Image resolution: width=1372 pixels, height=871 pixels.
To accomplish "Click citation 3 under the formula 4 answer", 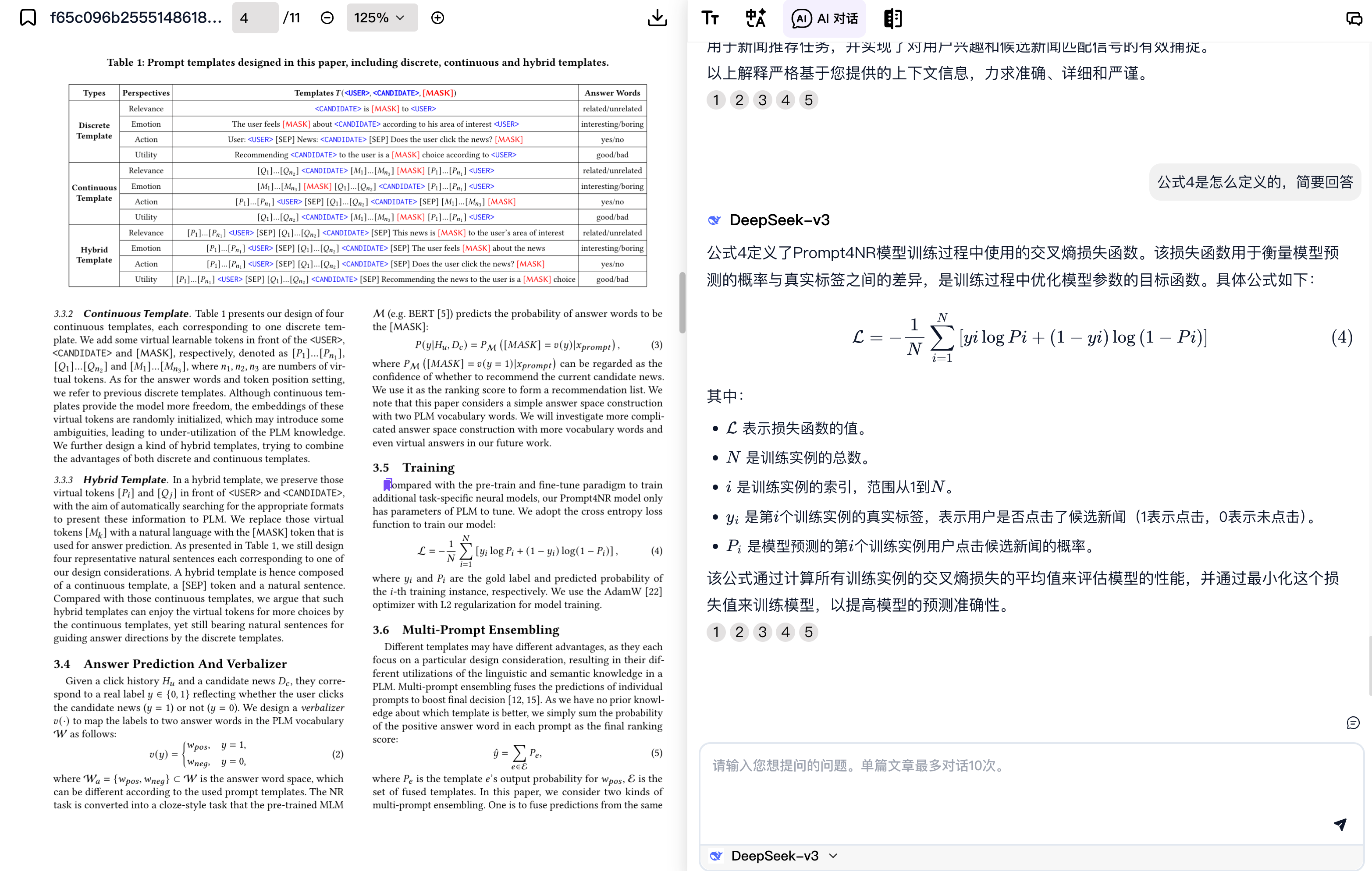I will 762,632.
